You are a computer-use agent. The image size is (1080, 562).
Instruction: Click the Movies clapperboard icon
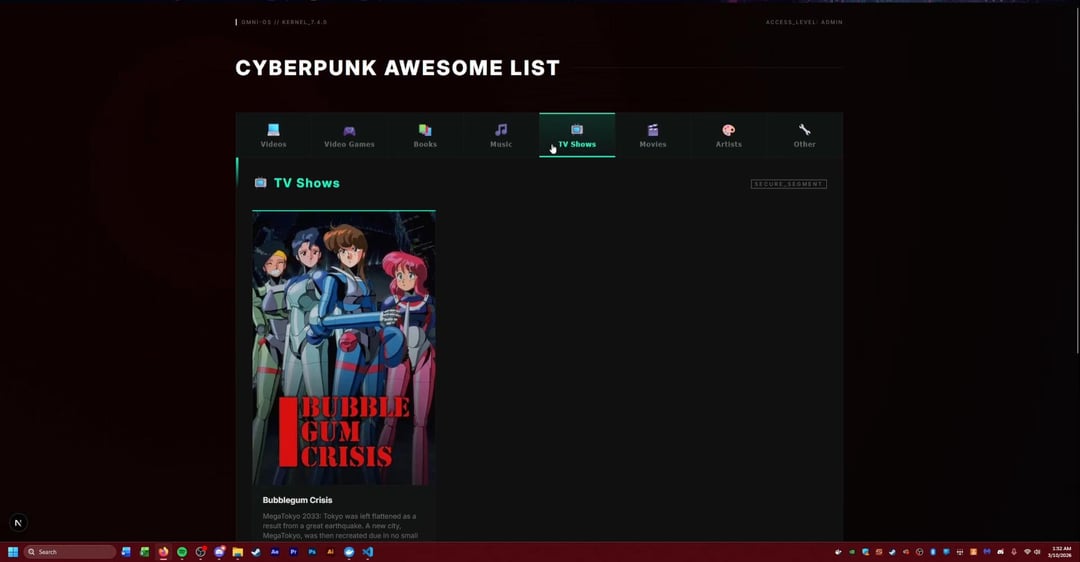click(653, 130)
